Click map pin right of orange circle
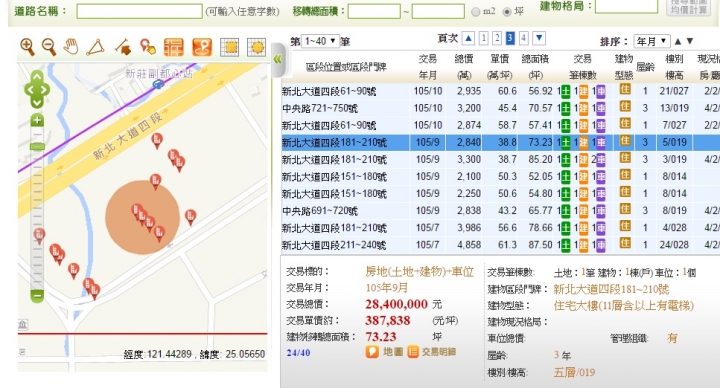 (x=191, y=217)
